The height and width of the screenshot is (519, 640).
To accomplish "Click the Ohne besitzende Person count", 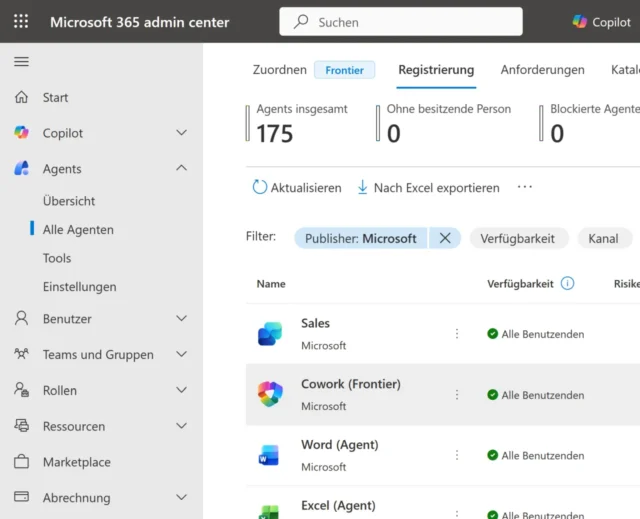I will click(393, 133).
